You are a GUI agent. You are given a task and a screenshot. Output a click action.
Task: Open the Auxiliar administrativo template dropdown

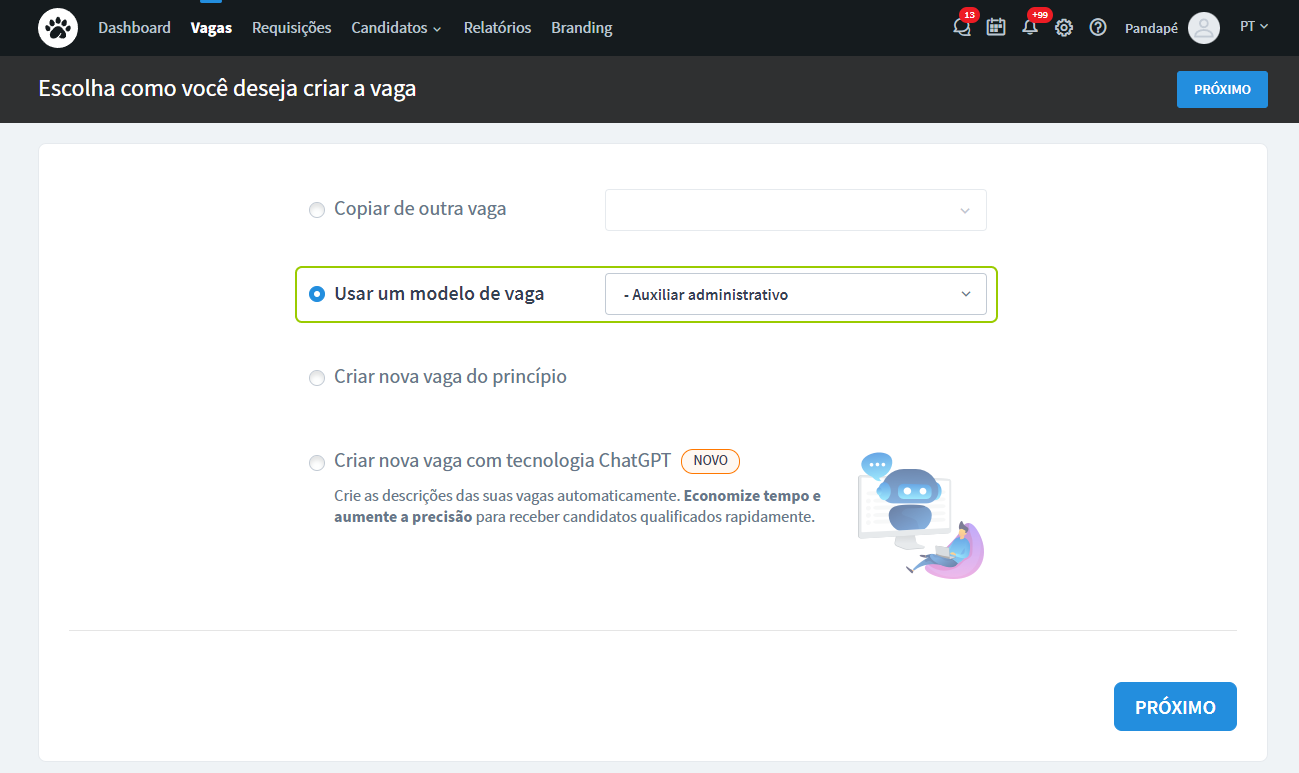pos(797,294)
